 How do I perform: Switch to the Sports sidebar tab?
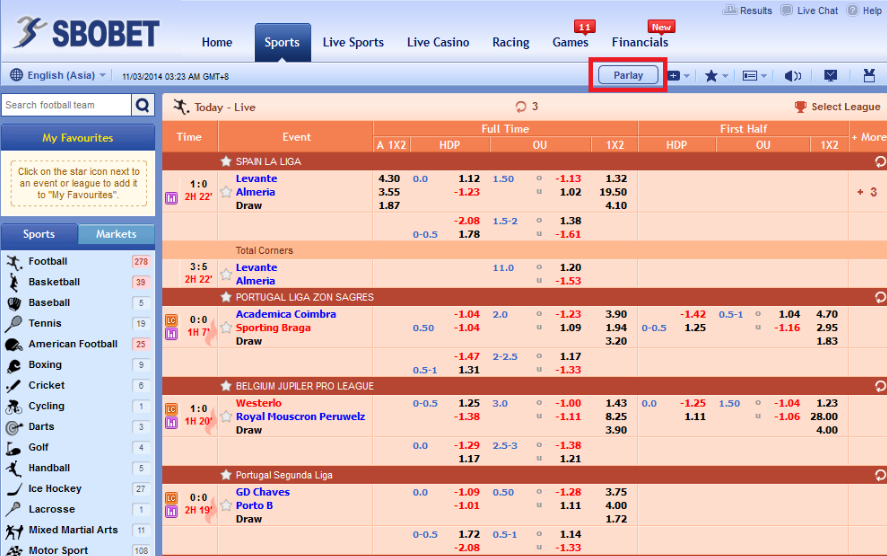tap(39, 234)
